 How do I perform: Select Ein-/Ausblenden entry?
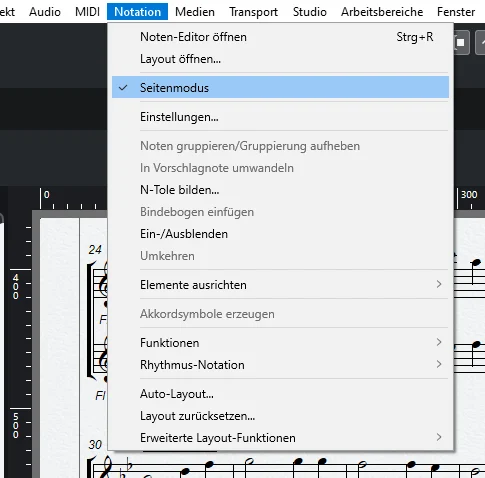click(280, 234)
